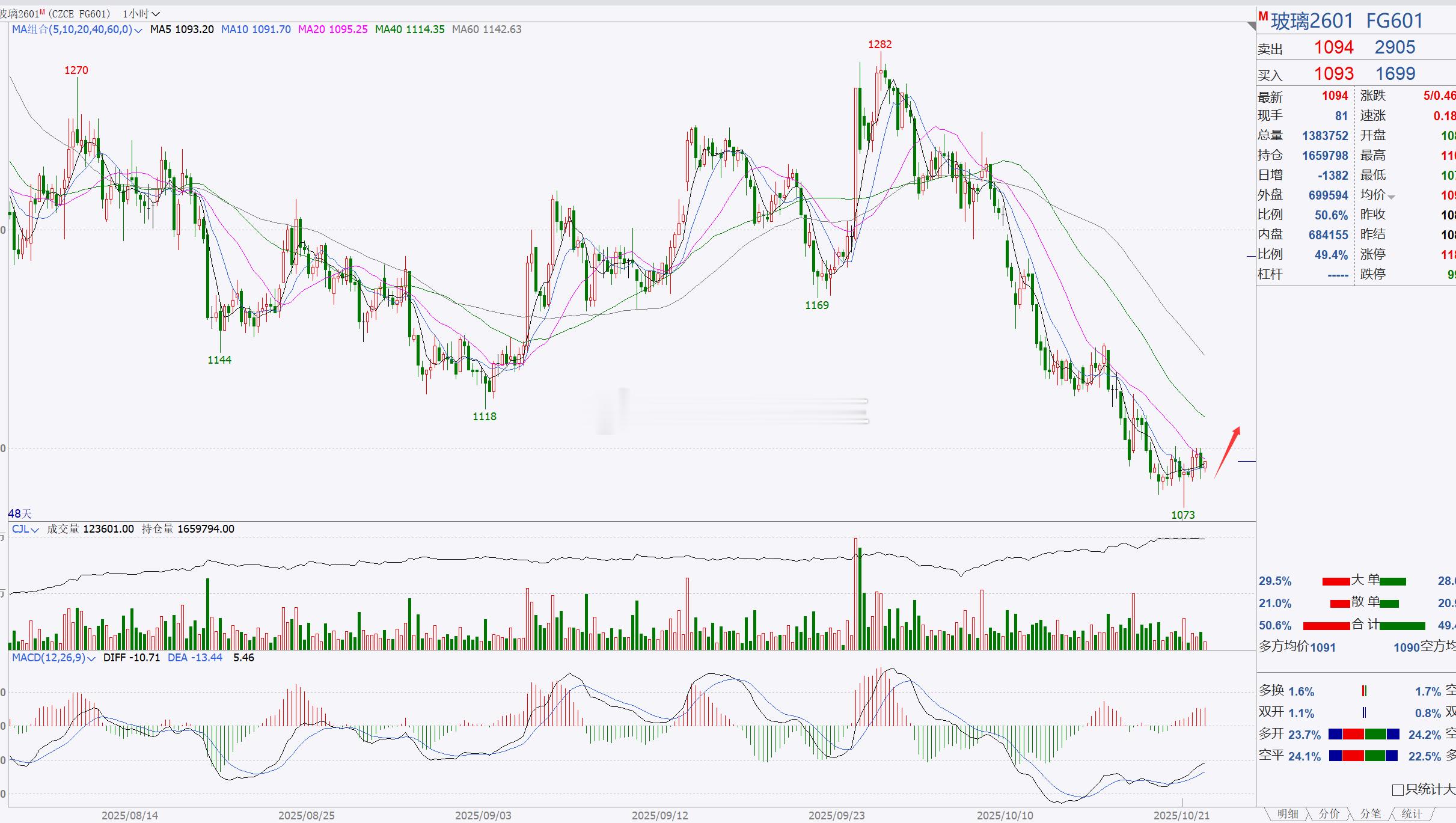This screenshot has height=823, width=1456.
Task: Click the 卖出 price 1094
Action: click(1333, 47)
